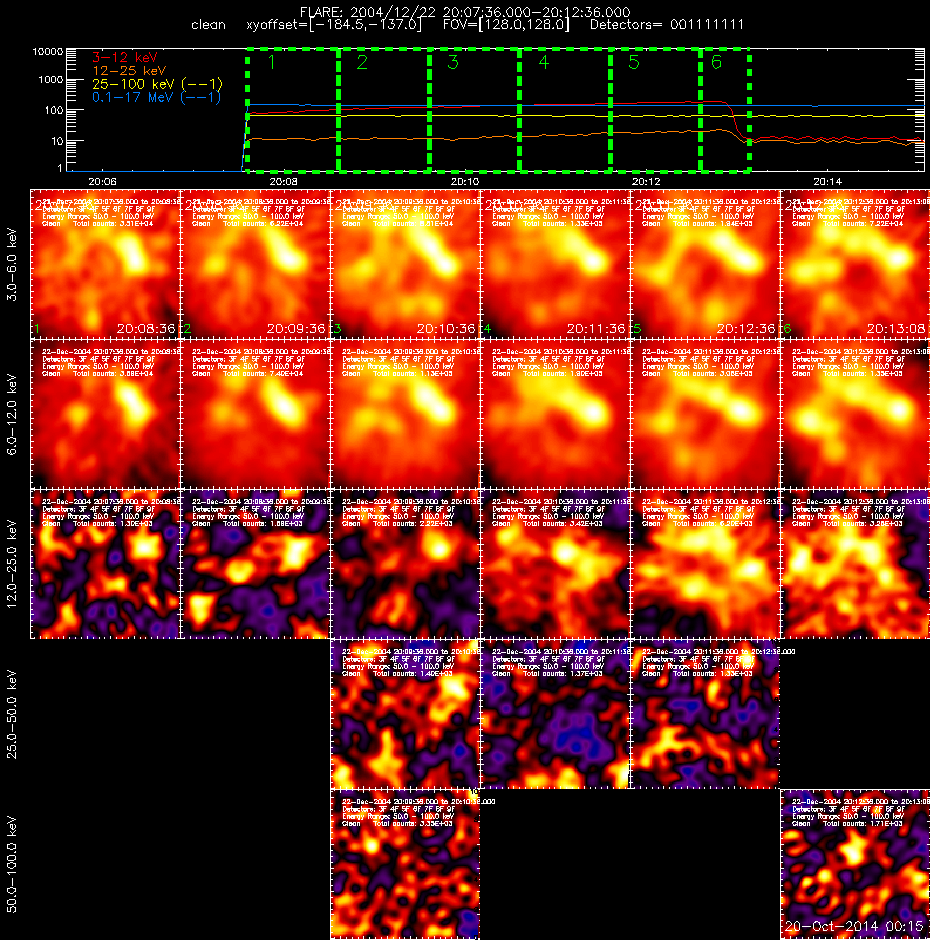Viewport: 930px width, 940px height.
Task: Click interval marker 4 in light curve
Action: [x=543, y=62]
